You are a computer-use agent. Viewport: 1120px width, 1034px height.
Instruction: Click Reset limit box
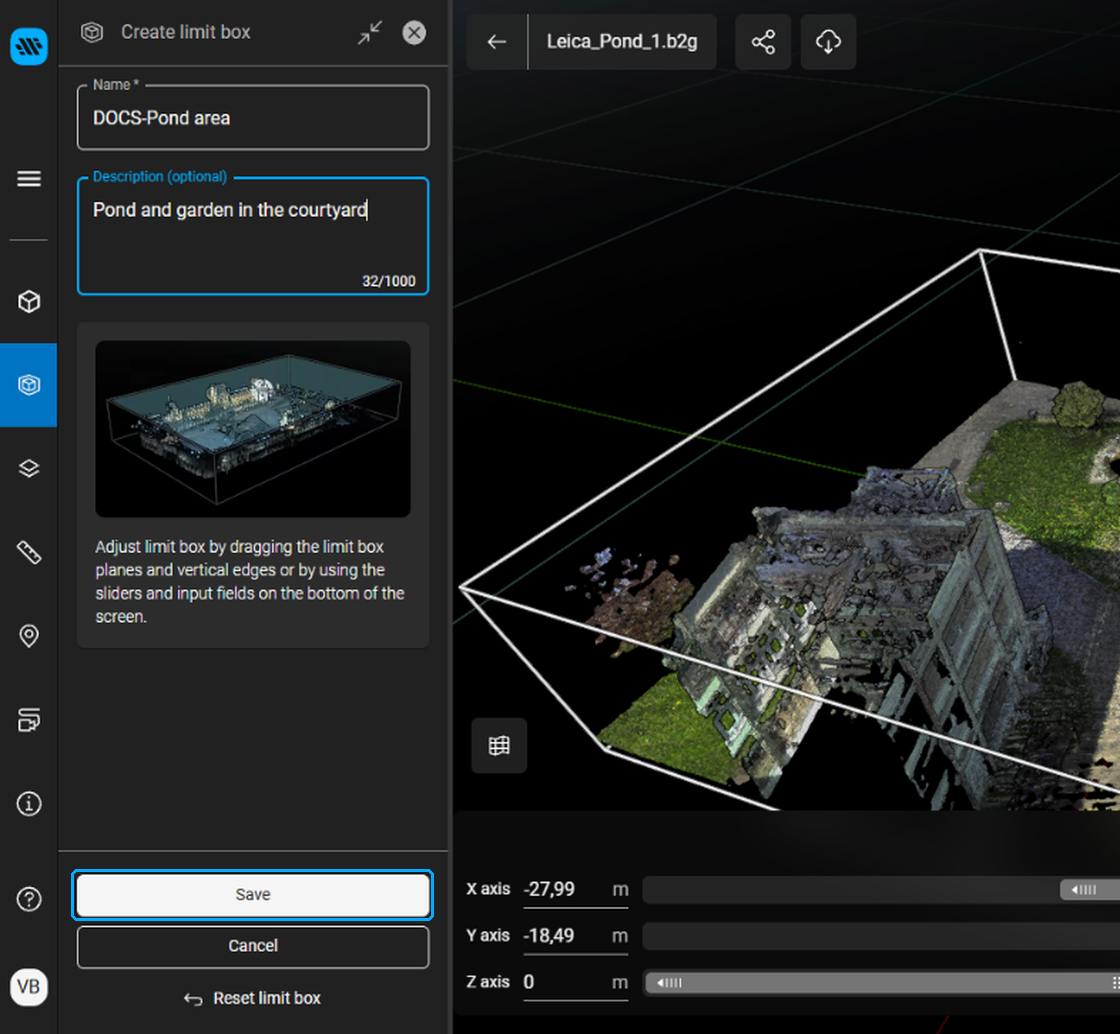click(253, 998)
